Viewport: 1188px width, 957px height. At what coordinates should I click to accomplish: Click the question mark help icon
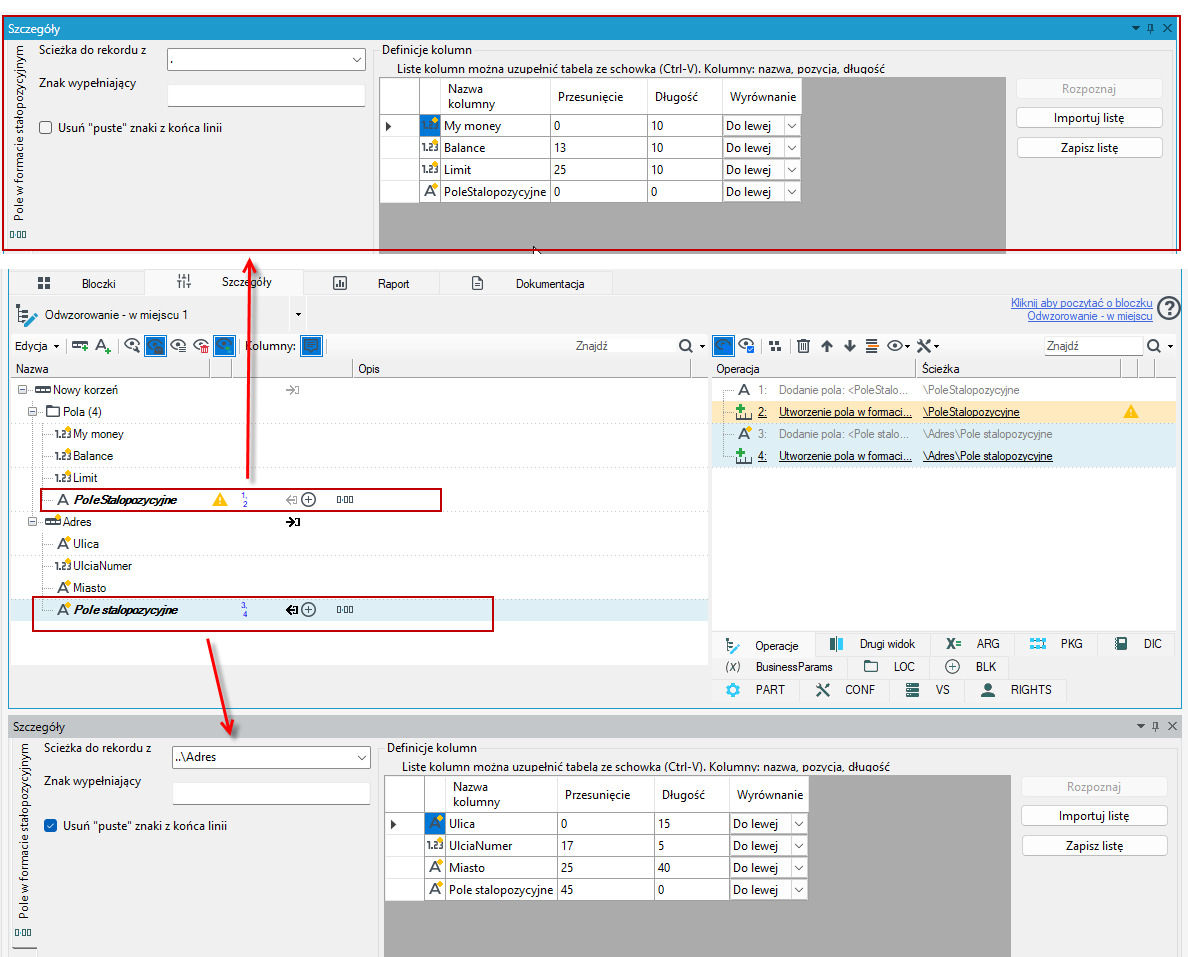tap(1169, 308)
